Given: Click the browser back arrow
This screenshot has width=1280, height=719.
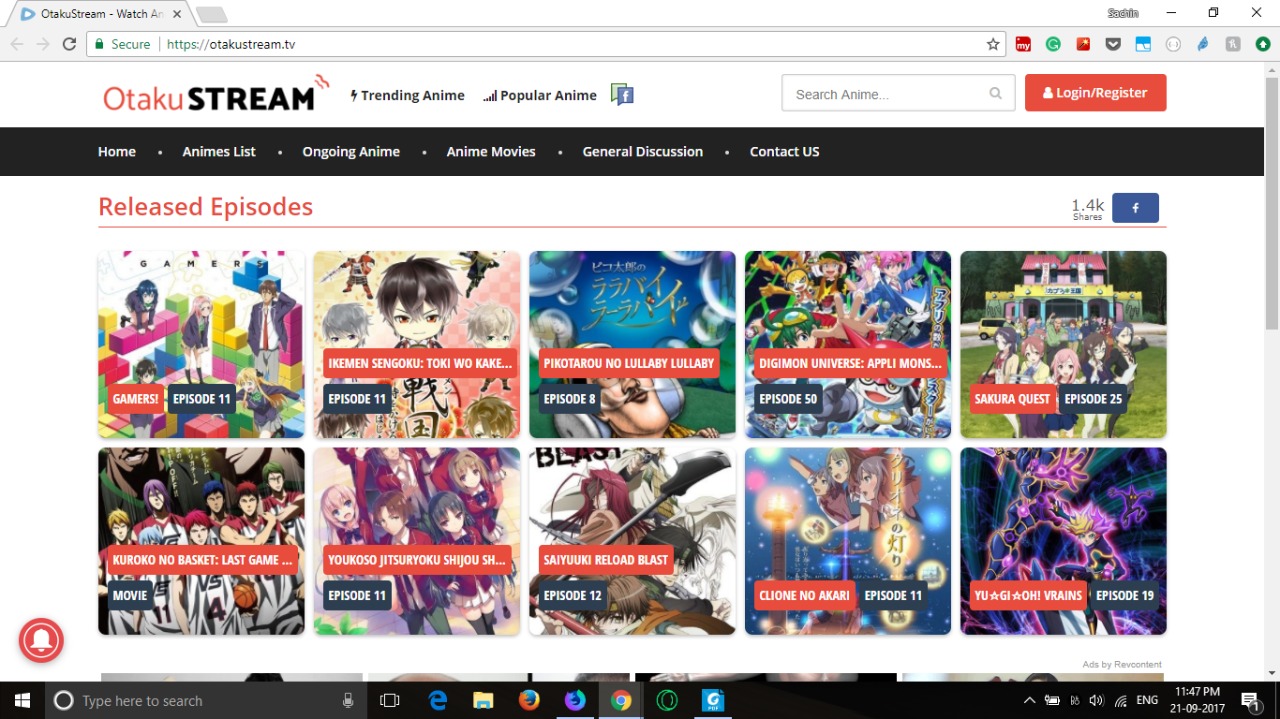Looking at the screenshot, I should point(16,44).
